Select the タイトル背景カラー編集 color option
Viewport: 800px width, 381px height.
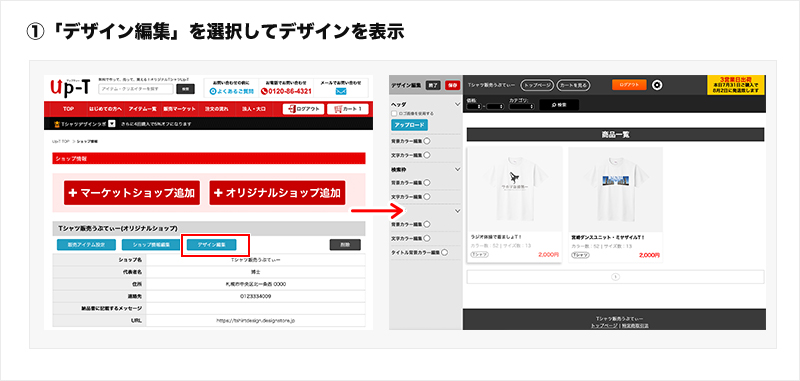pos(445,252)
